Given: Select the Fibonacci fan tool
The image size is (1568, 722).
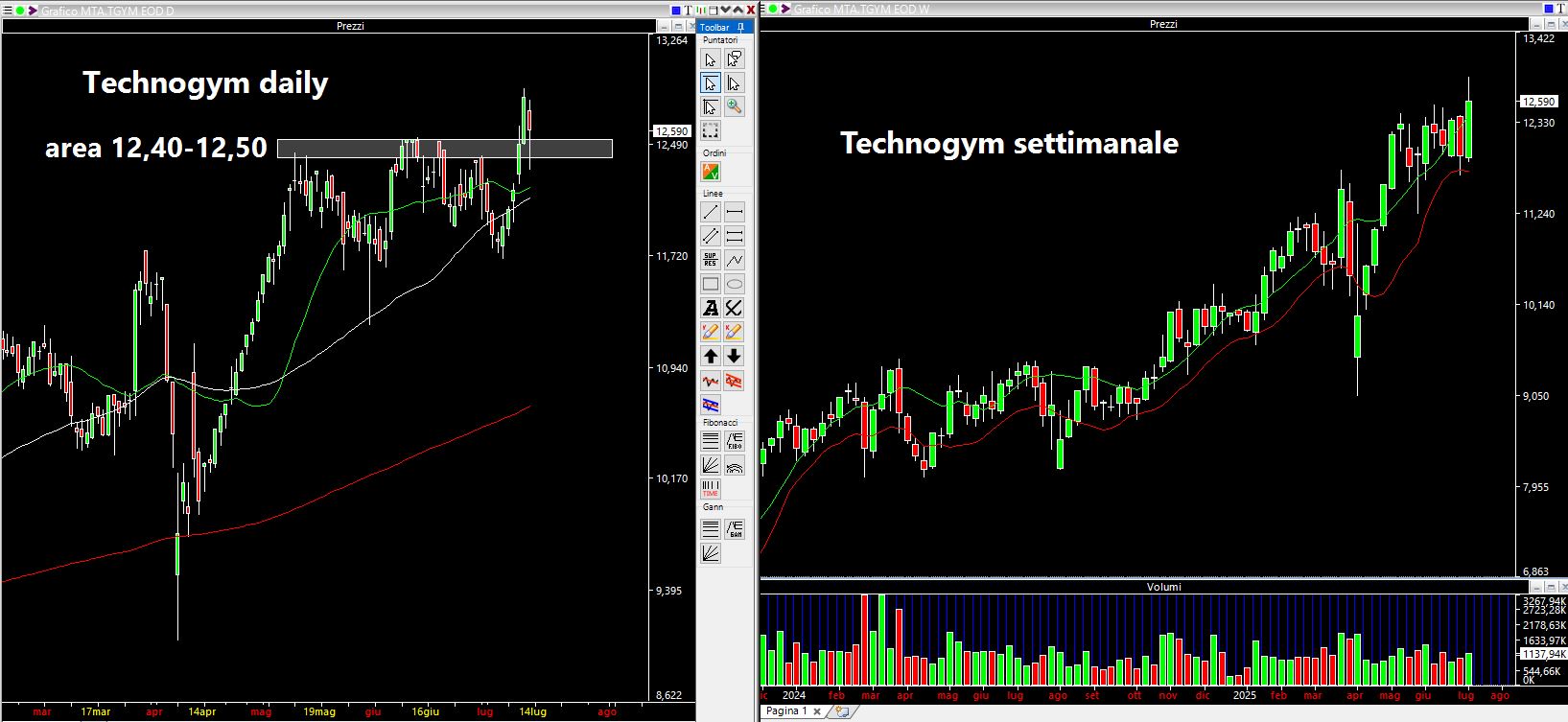Looking at the screenshot, I should pos(711,465).
